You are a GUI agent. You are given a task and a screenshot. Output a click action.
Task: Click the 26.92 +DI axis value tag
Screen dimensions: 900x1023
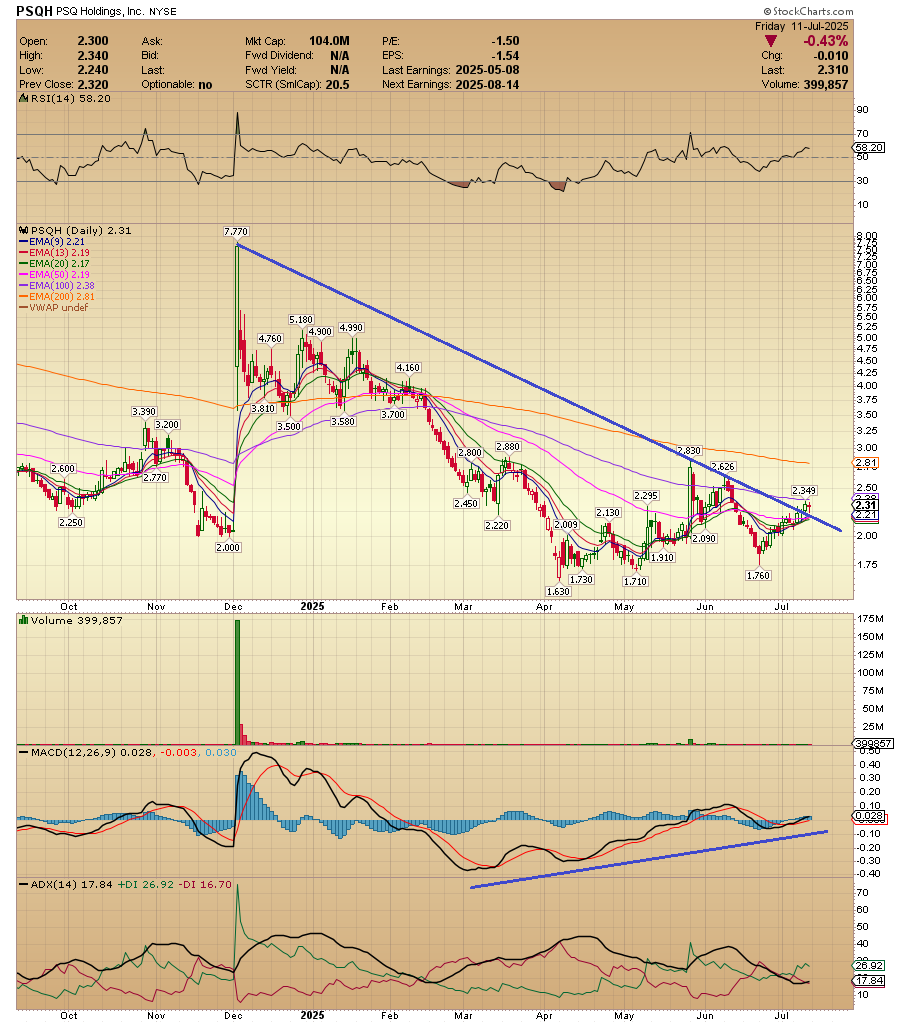click(869, 966)
